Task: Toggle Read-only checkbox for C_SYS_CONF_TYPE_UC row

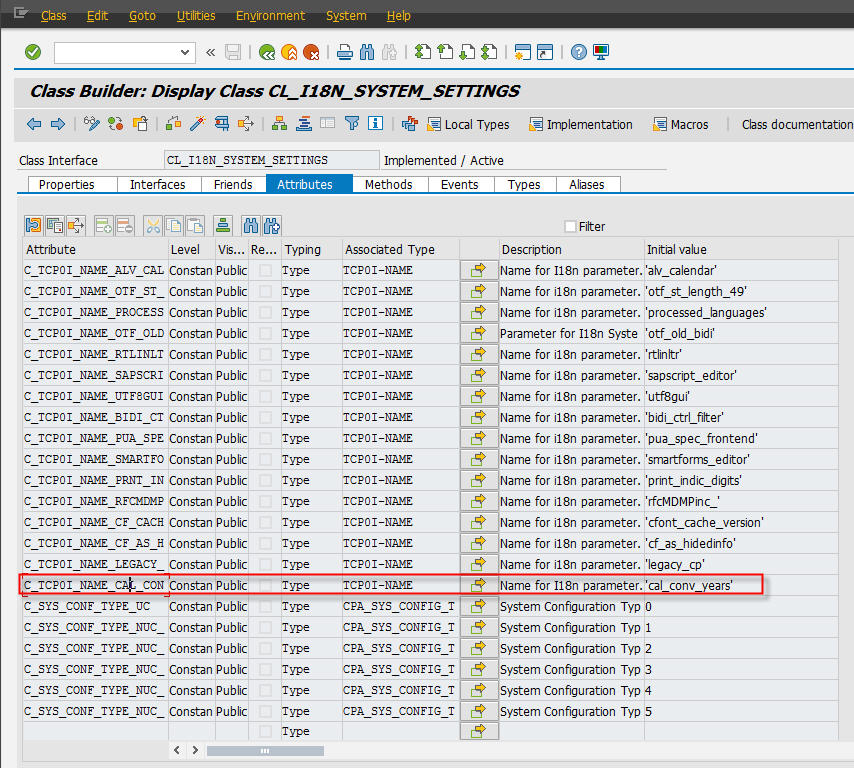Action: (x=265, y=606)
